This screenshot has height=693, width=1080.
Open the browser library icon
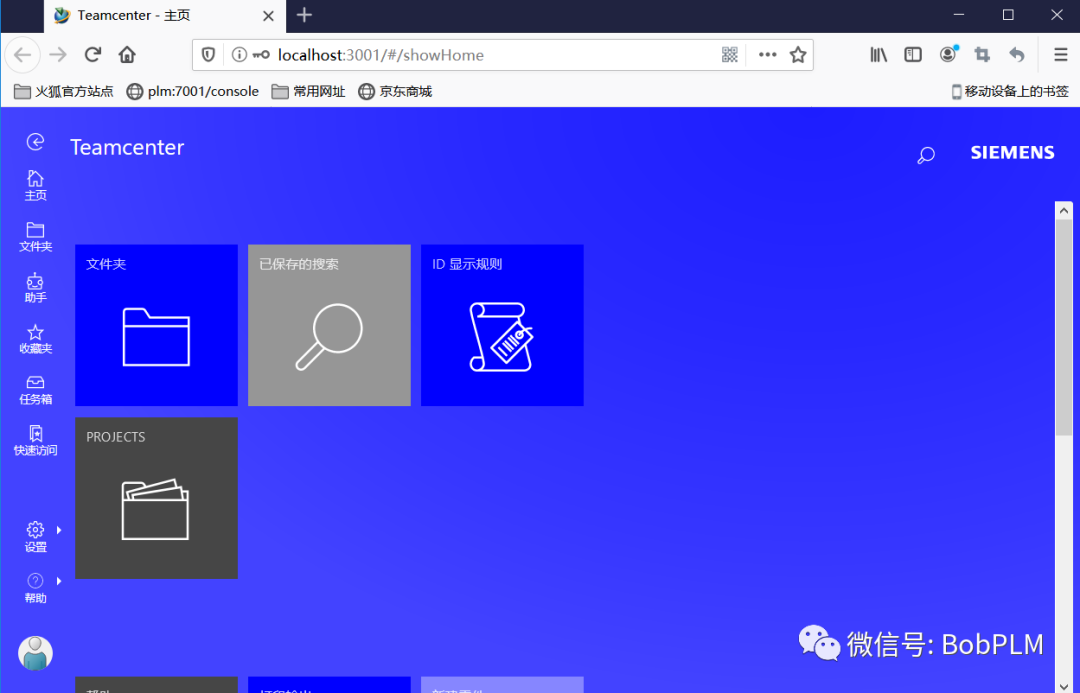(x=878, y=54)
